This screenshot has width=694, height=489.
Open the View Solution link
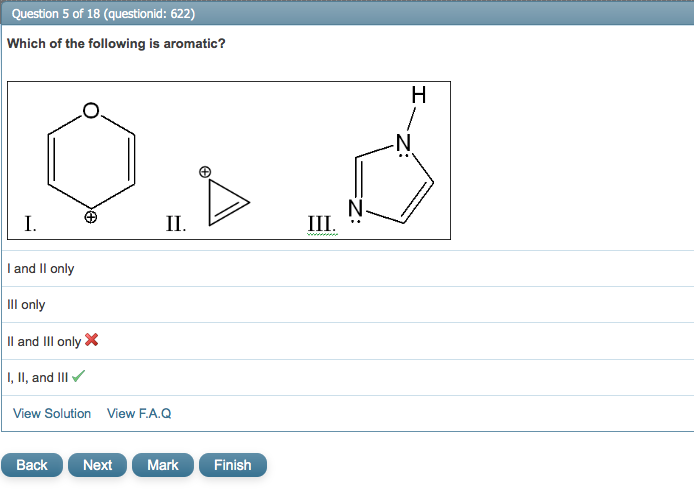[52, 414]
